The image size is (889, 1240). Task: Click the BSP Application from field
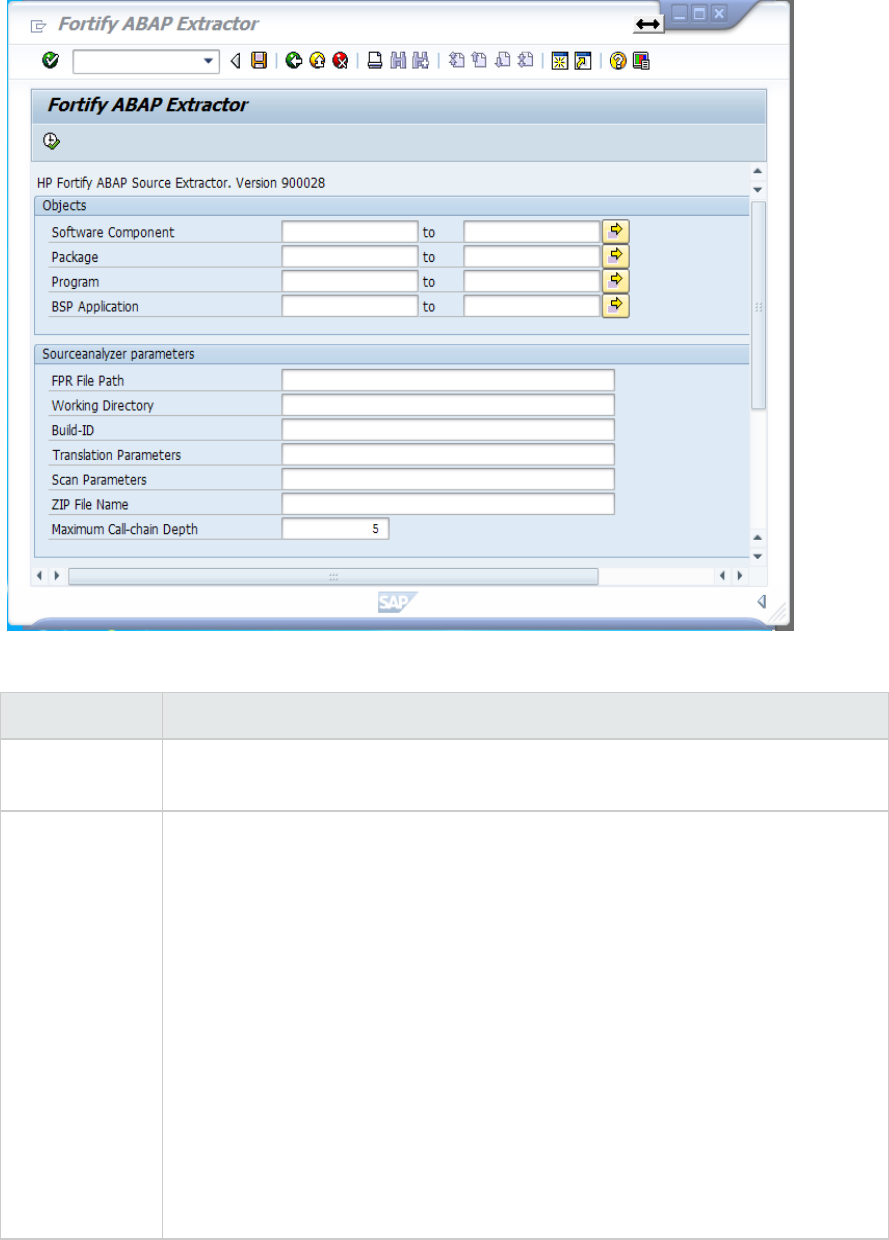(x=349, y=306)
